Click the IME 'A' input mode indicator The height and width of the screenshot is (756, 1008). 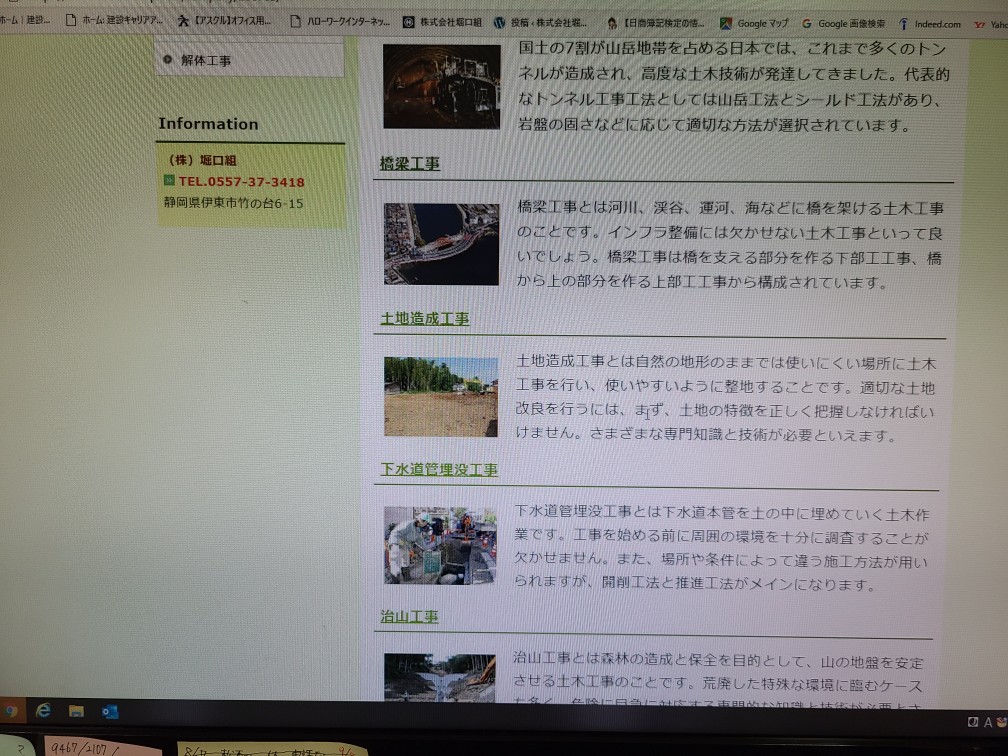(988, 723)
